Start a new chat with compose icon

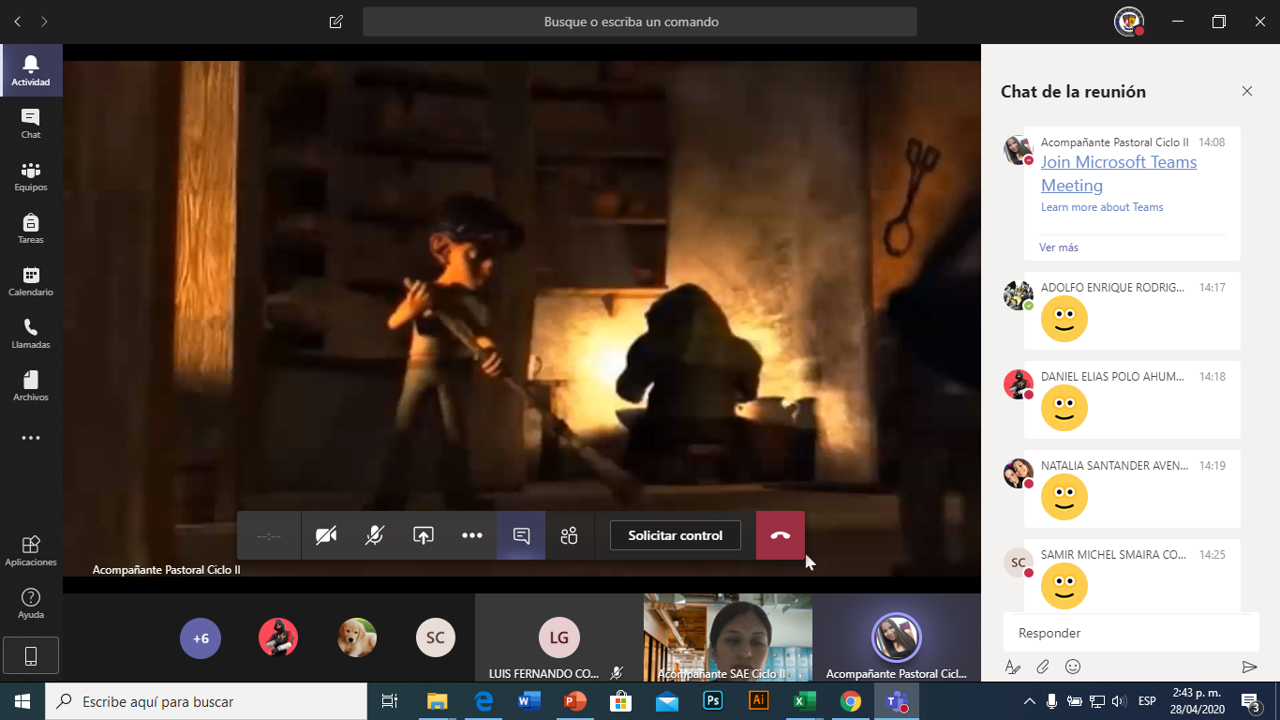[x=336, y=21]
